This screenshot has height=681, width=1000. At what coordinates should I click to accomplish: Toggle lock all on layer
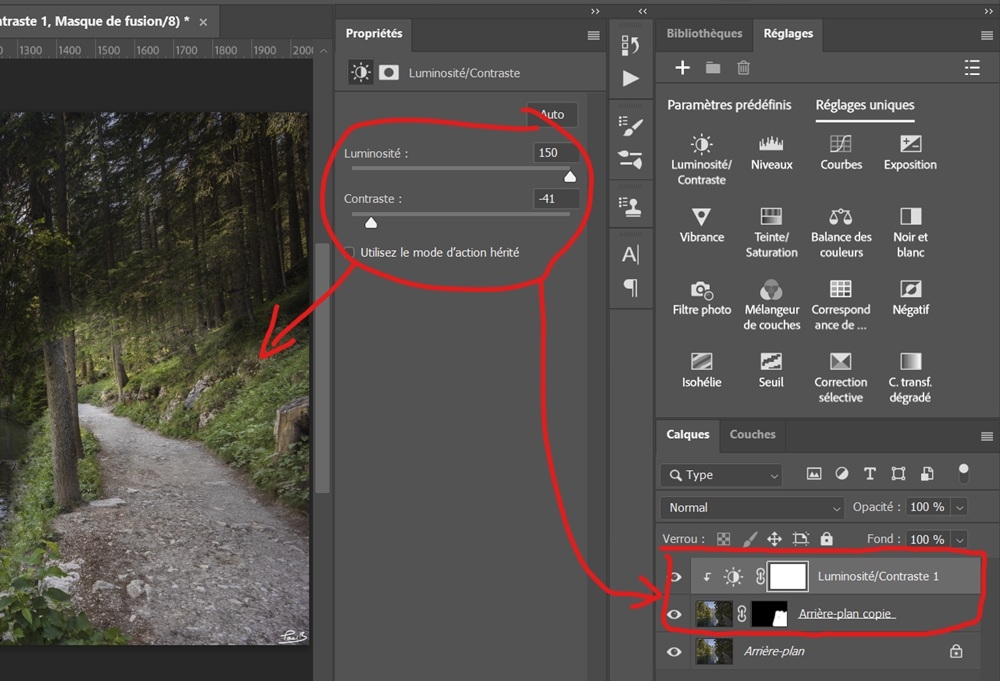[827, 539]
